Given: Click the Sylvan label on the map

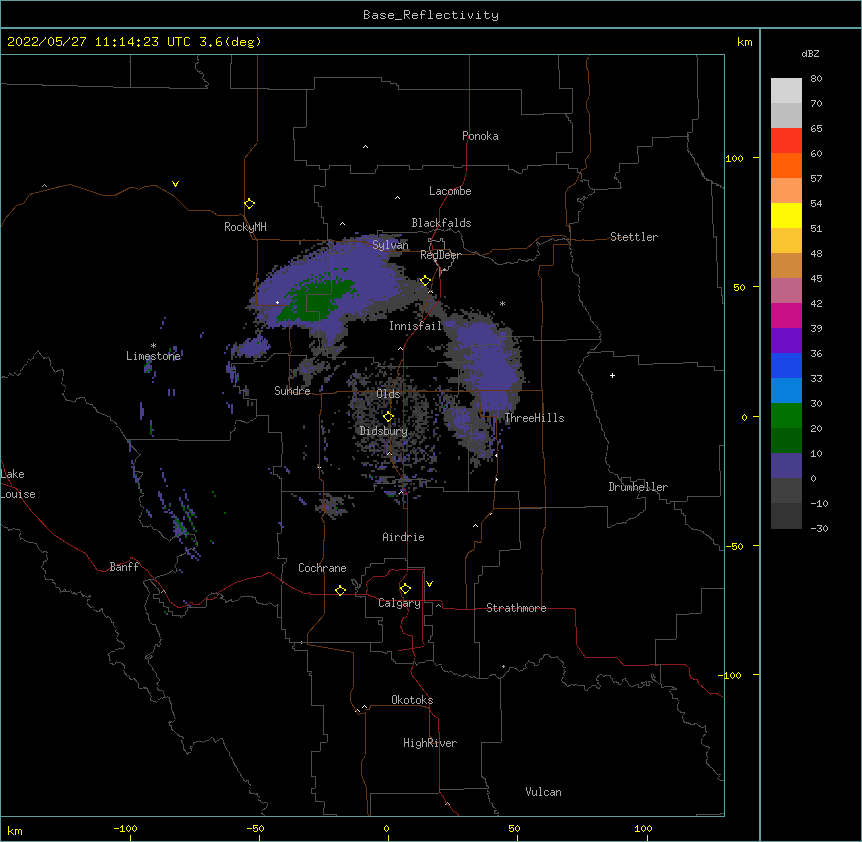Looking at the screenshot, I should tap(390, 245).
